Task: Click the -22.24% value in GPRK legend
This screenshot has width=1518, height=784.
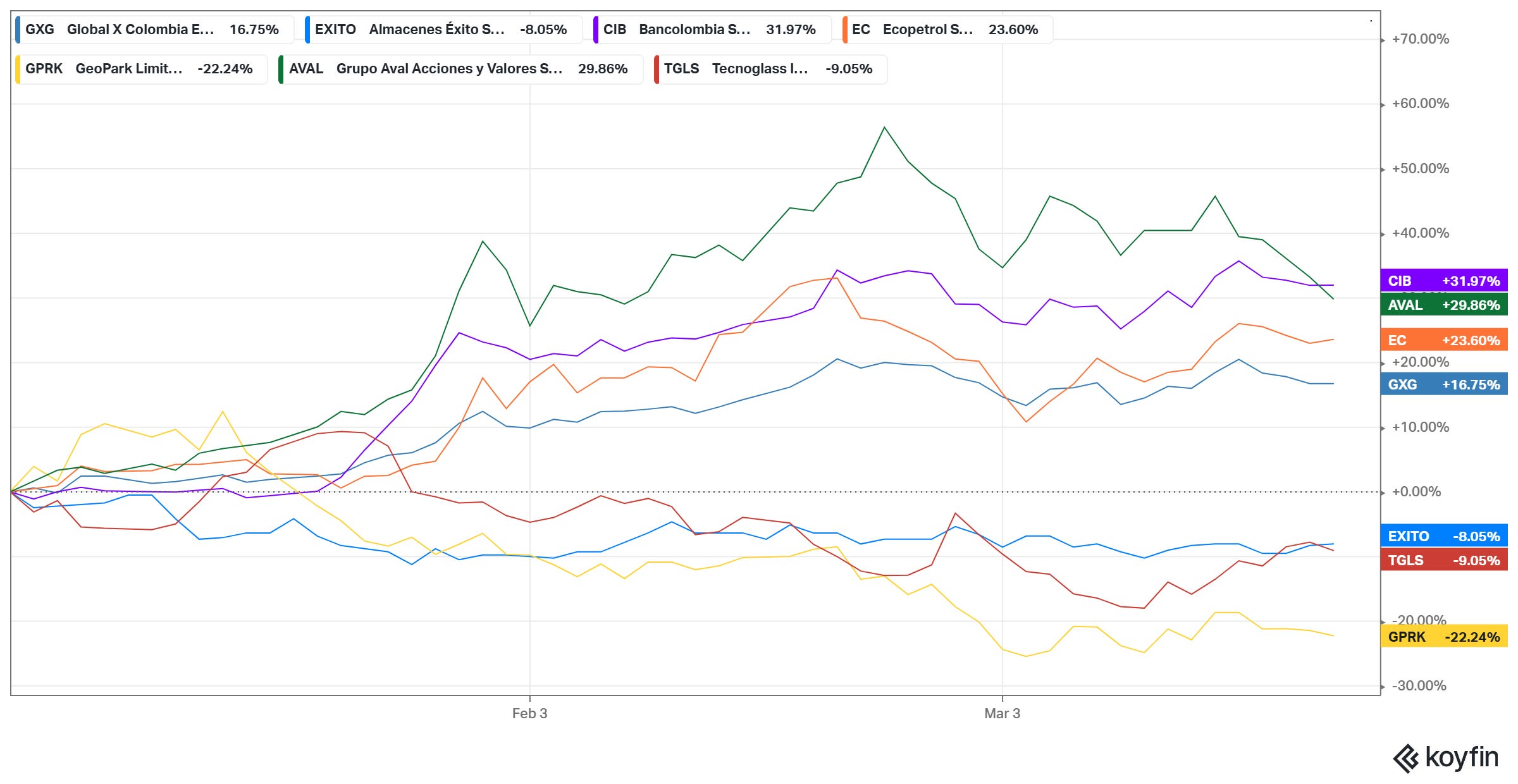Action: tap(225, 69)
